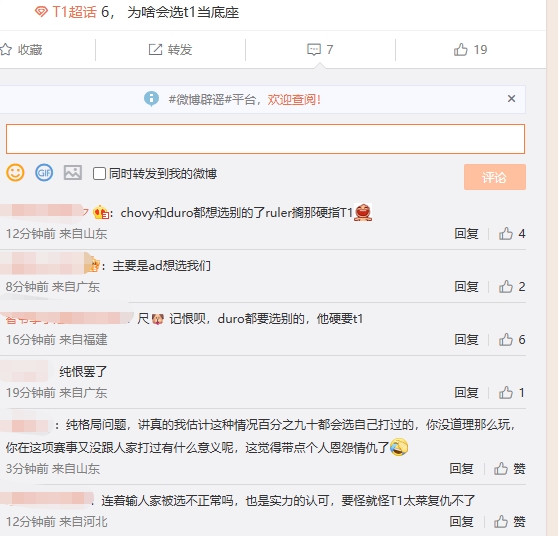This screenshot has width=558, height=536.
Task: Click the #微博辟谣#平台 banner text
Action: (212, 99)
